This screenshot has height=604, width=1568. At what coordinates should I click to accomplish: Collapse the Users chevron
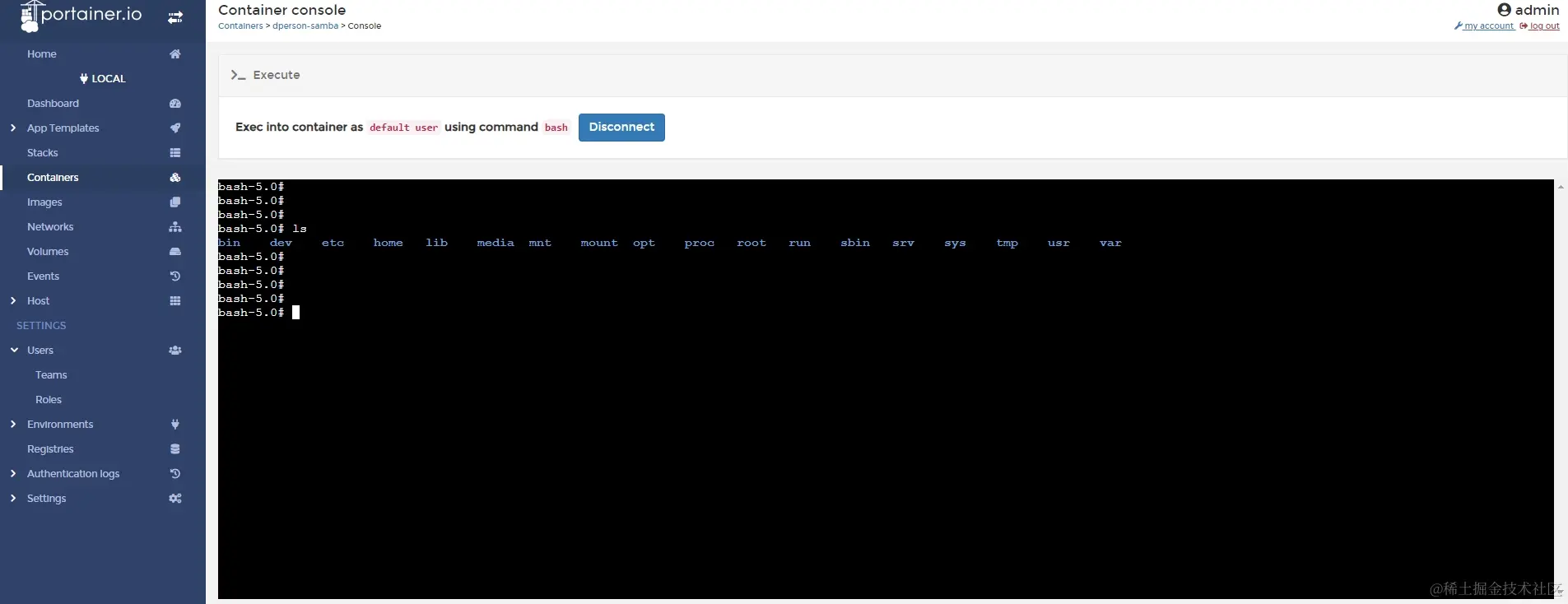[x=14, y=351]
